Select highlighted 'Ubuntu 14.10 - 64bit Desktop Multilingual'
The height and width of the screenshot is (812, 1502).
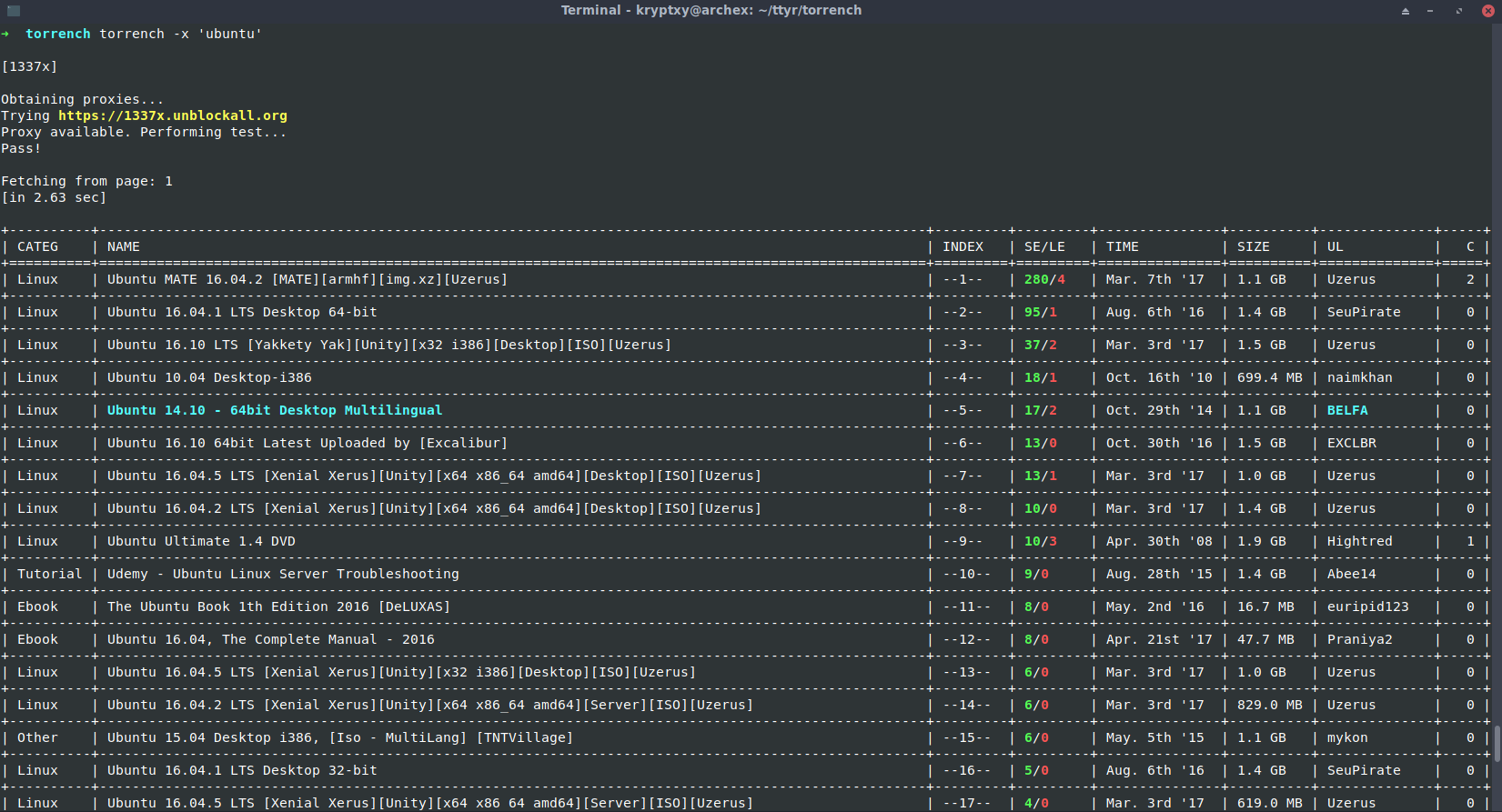[275, 410]
